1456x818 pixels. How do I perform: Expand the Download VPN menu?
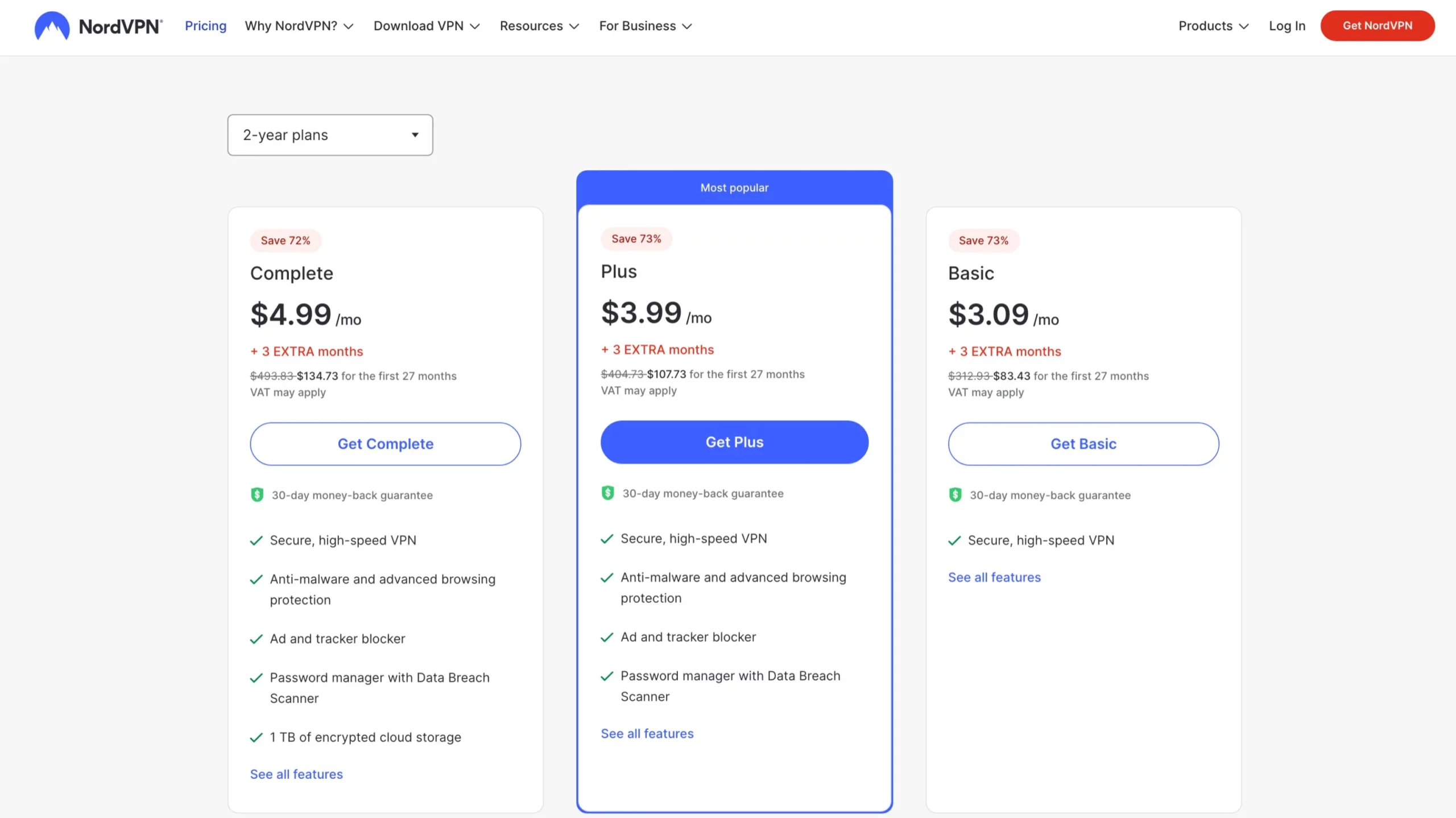pos(427,26)
